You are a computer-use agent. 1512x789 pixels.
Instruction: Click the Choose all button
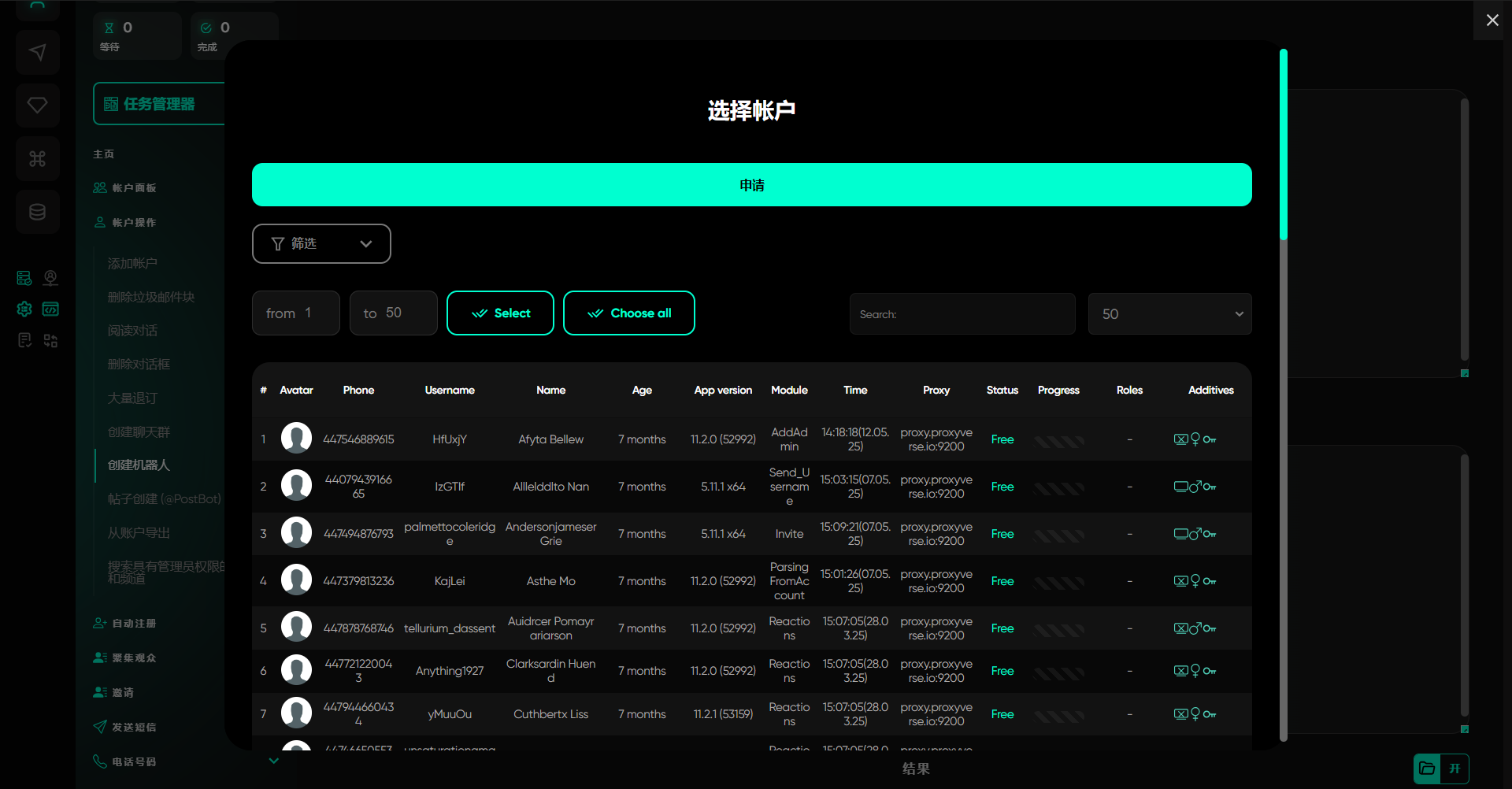click(x=628, y=313)
